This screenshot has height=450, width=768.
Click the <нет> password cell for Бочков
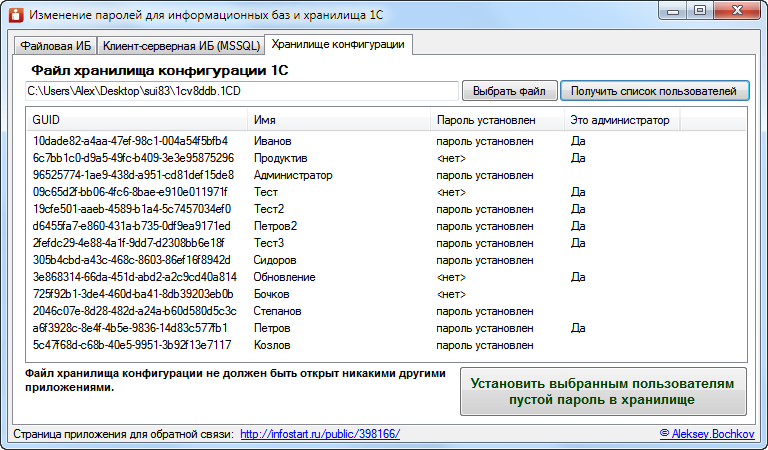pos(451,294)
